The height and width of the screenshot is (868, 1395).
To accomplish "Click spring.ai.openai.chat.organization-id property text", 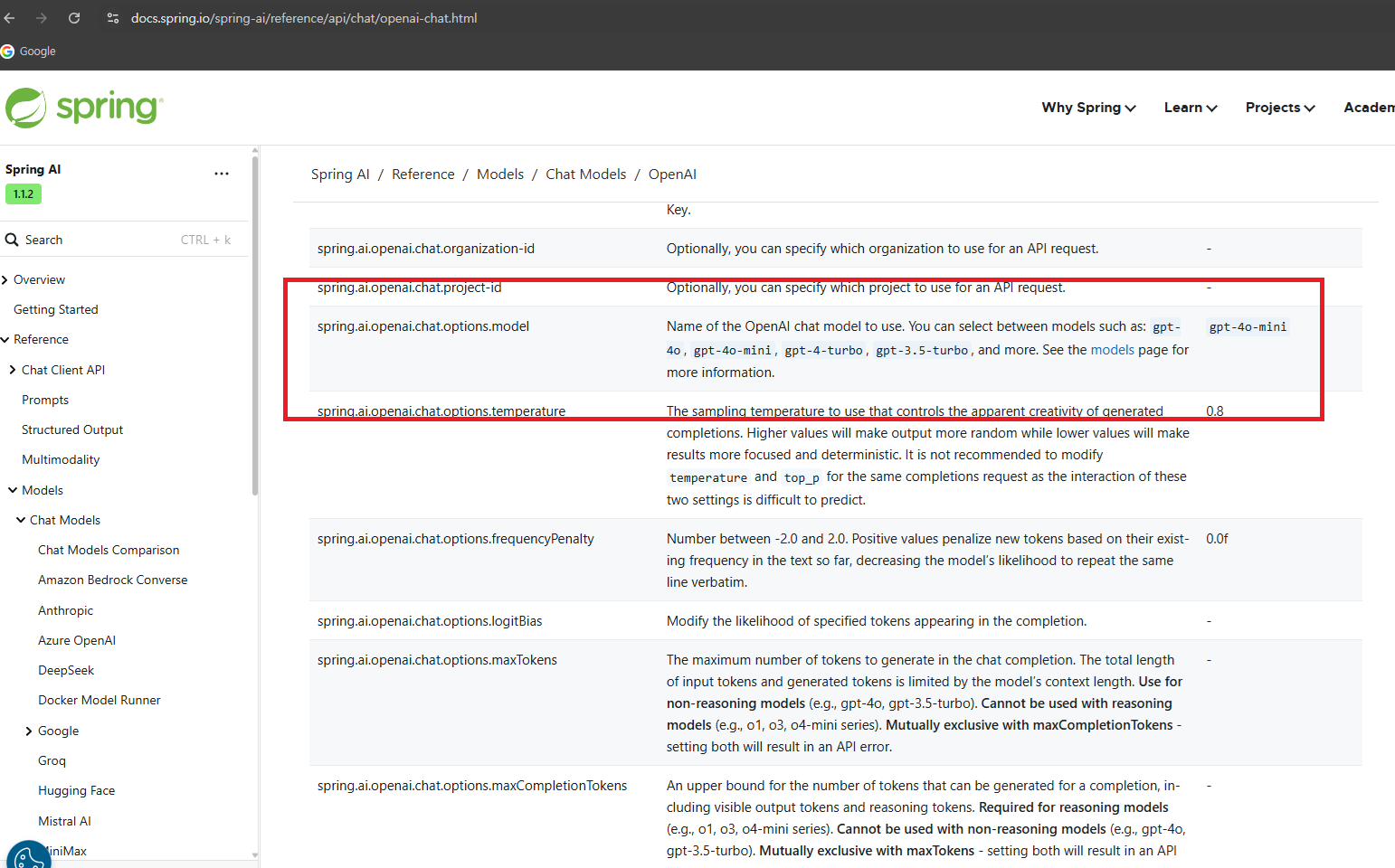I will (426, 249).
